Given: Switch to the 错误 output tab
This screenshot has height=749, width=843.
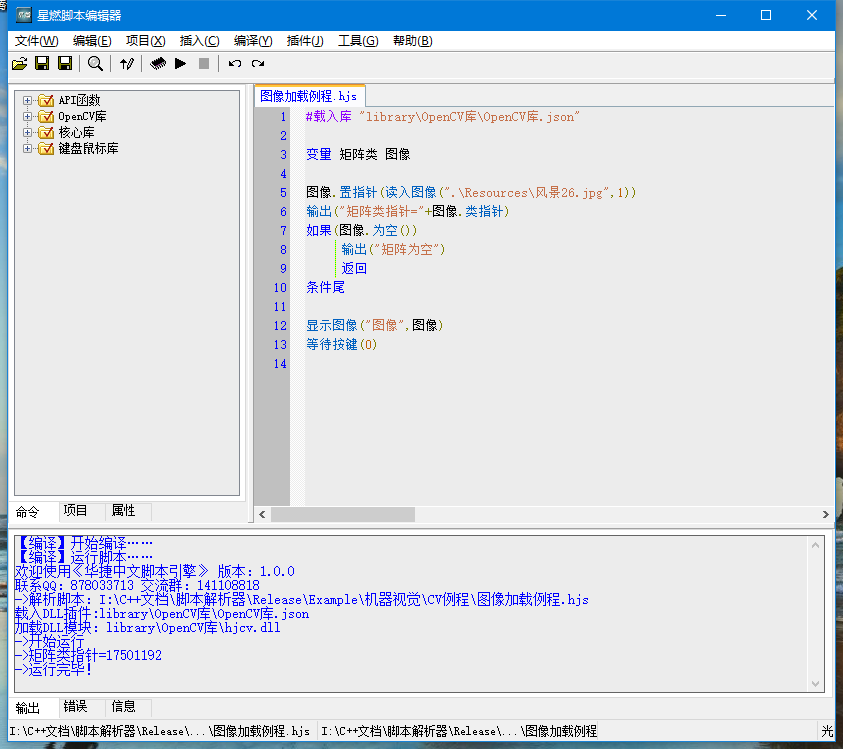Looking at the screenshot, I should 76,707.
